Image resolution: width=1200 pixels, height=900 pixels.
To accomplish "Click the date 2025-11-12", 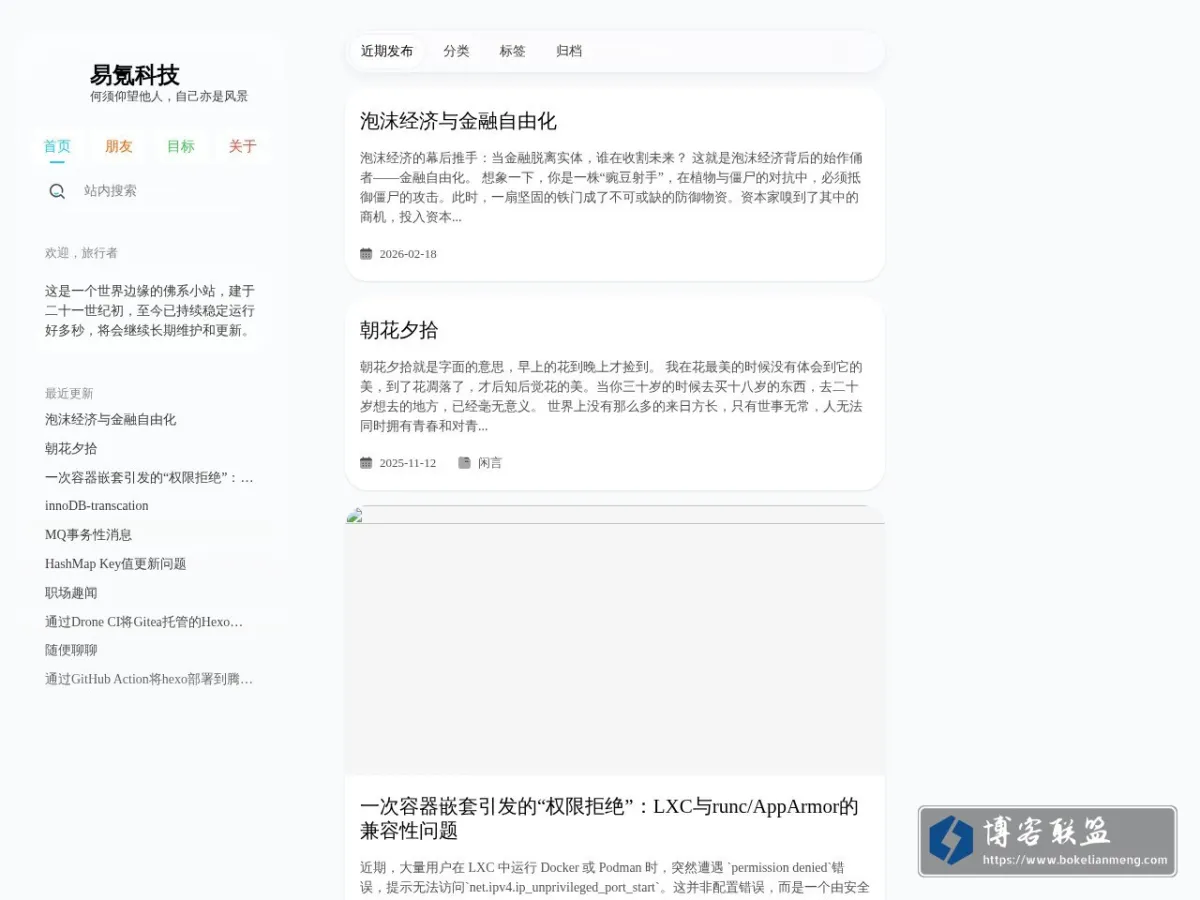I will click(x=408, y=463).
